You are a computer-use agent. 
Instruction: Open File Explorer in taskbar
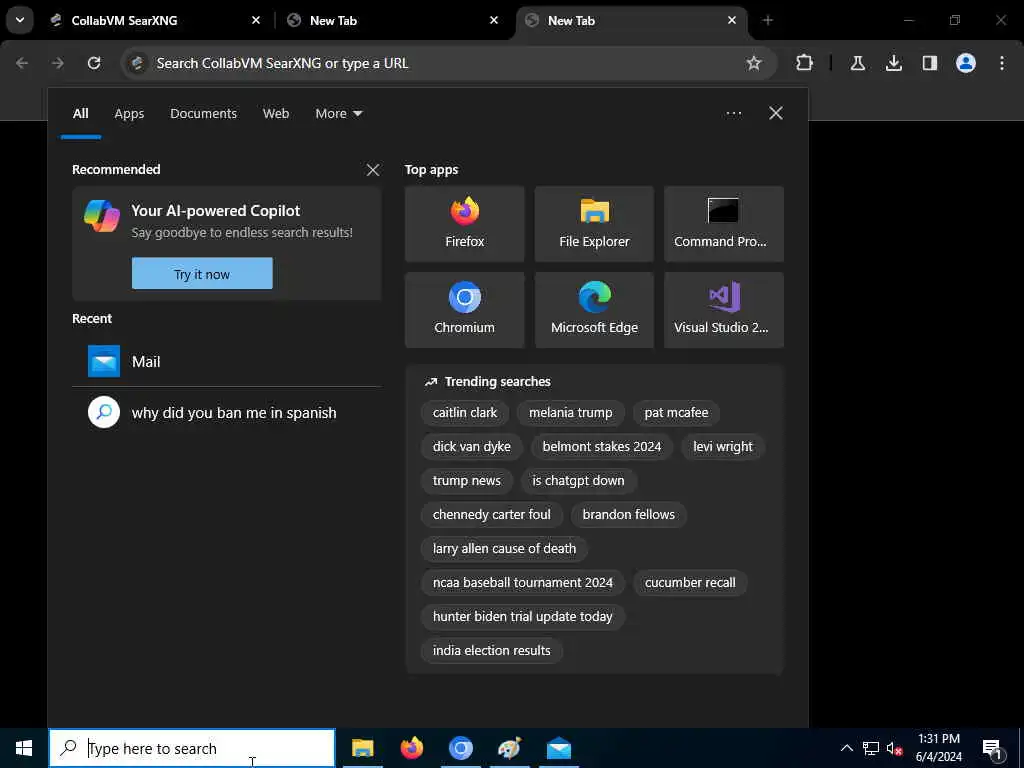pos(362,748)
